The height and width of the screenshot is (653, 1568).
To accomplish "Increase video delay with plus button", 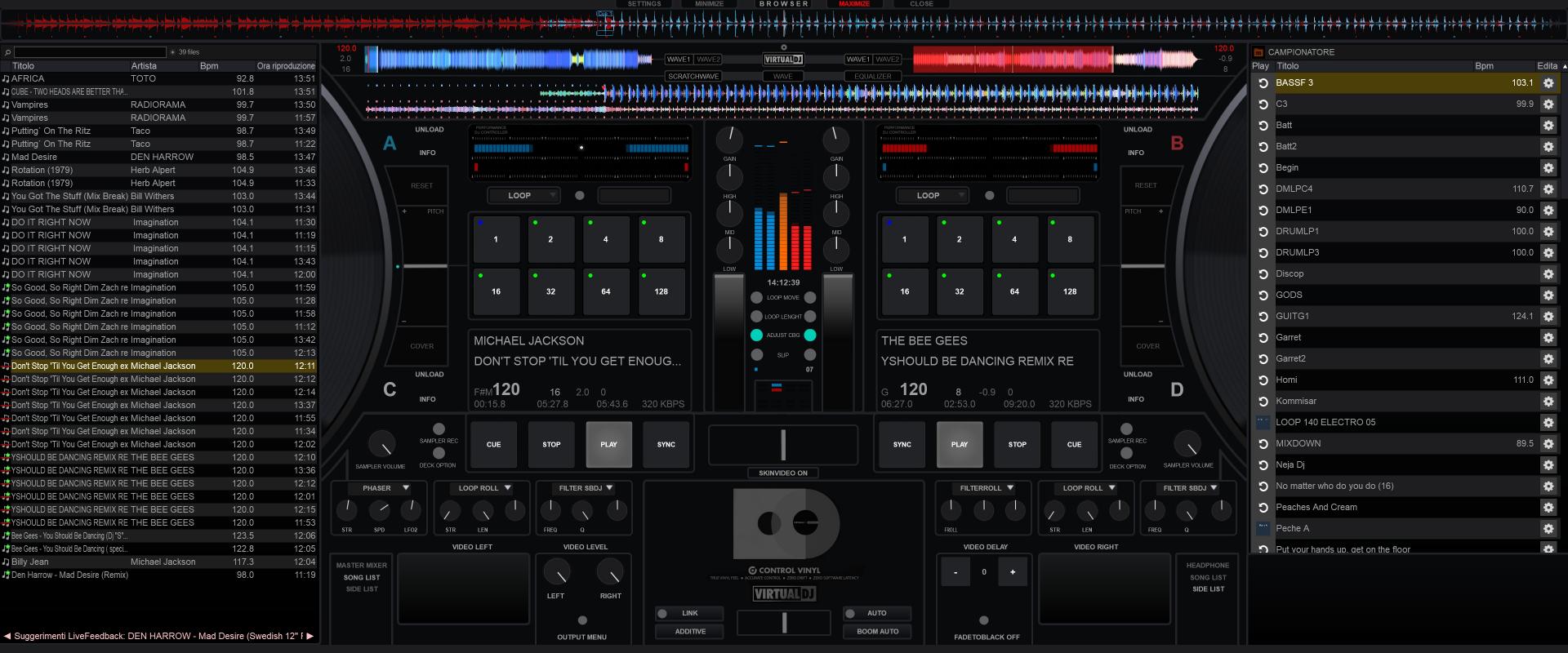I will (x=1013, y=572).
